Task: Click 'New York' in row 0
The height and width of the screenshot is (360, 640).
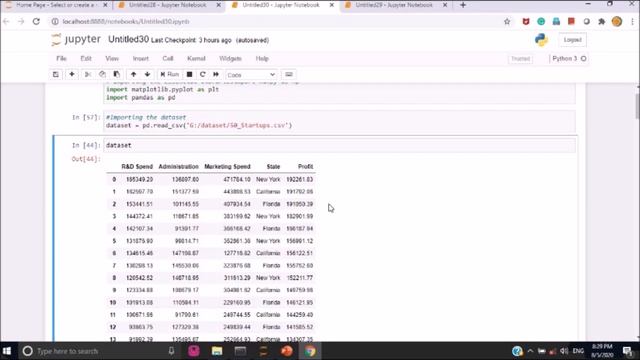Action: pos(268,180)
